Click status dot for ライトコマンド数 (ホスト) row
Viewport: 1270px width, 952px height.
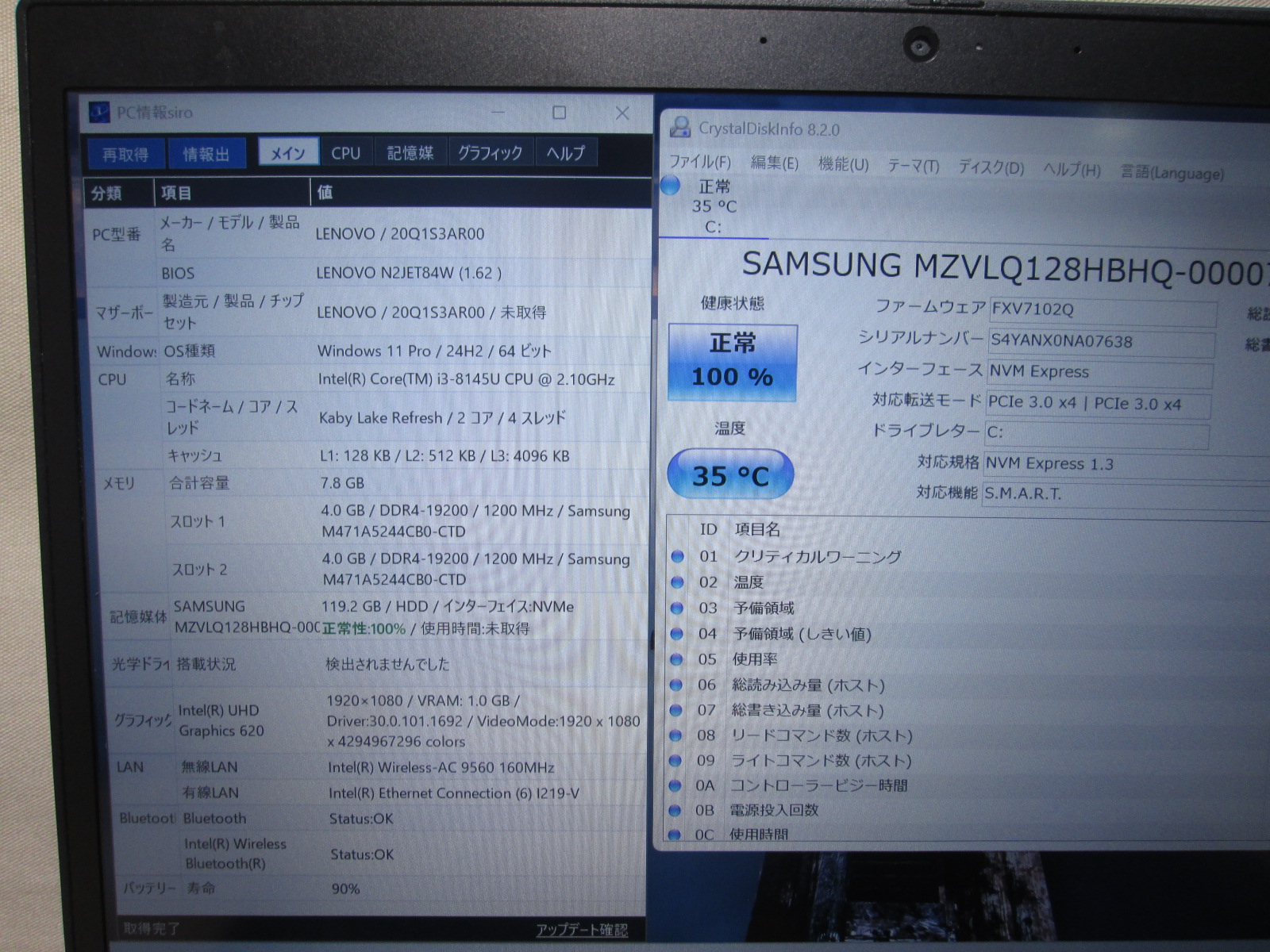[675, 760]
